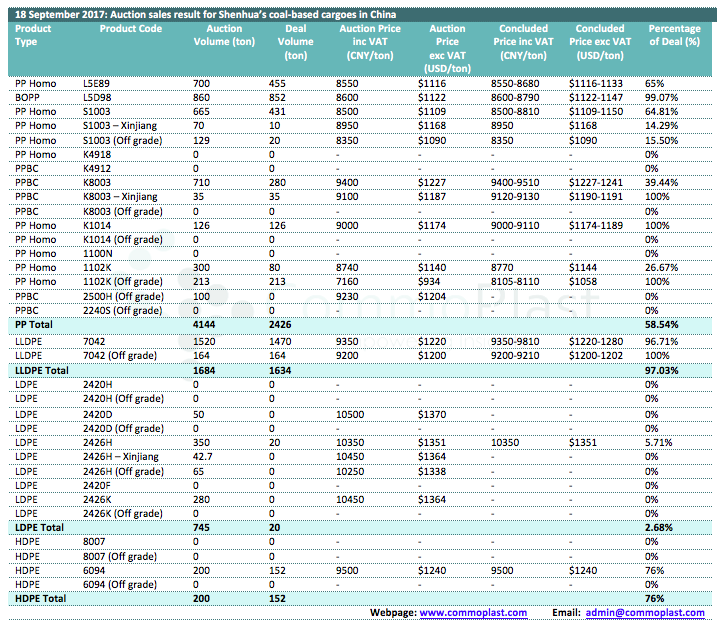Select the '7042 (Off grade)' product code
The image size is (717, 631).
[120, 356]
